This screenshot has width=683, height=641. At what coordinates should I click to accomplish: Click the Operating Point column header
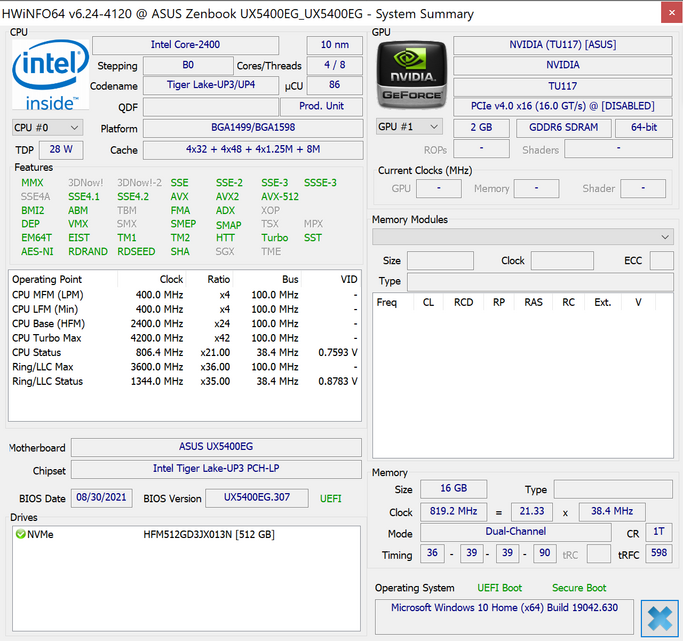pyautogui.click(x=63, y=279)
